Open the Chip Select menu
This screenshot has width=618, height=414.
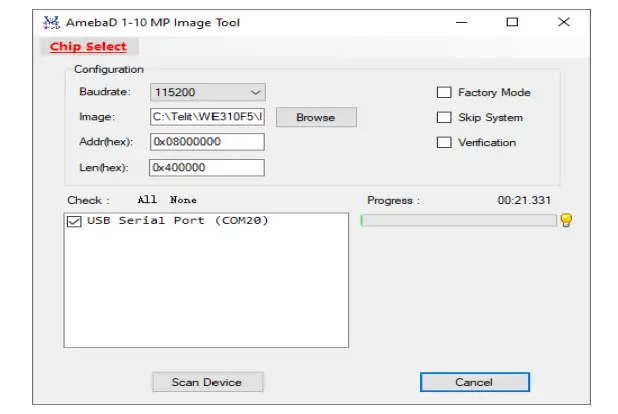click(88, 47)
